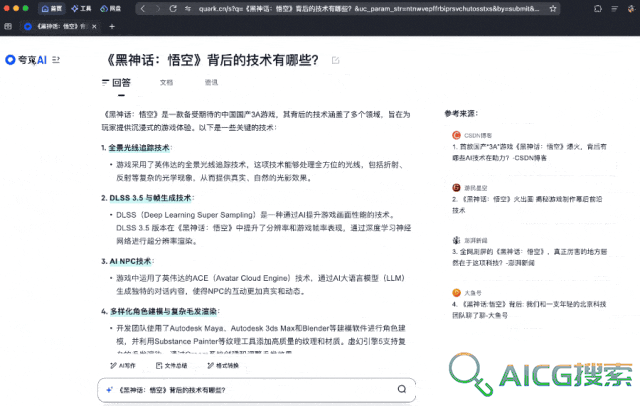Open the 工具 tools button
This screenshot has height=406, width=640.
point(81,9)
